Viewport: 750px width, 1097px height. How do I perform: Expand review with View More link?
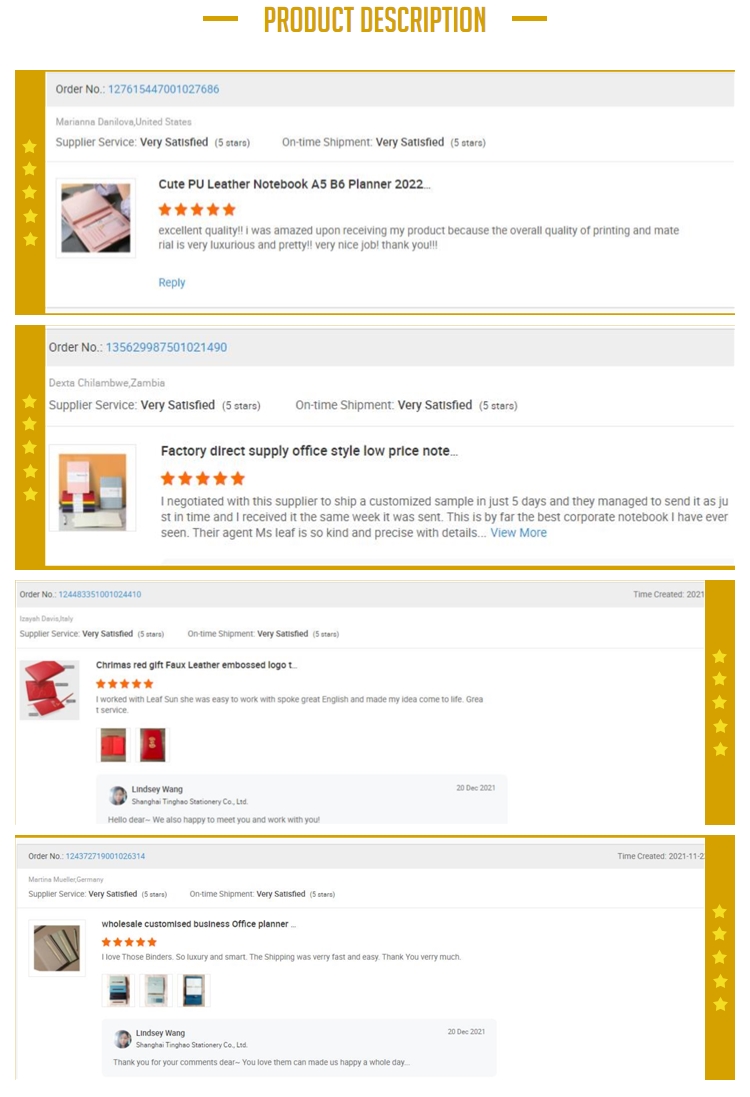[x=518, y=533]
